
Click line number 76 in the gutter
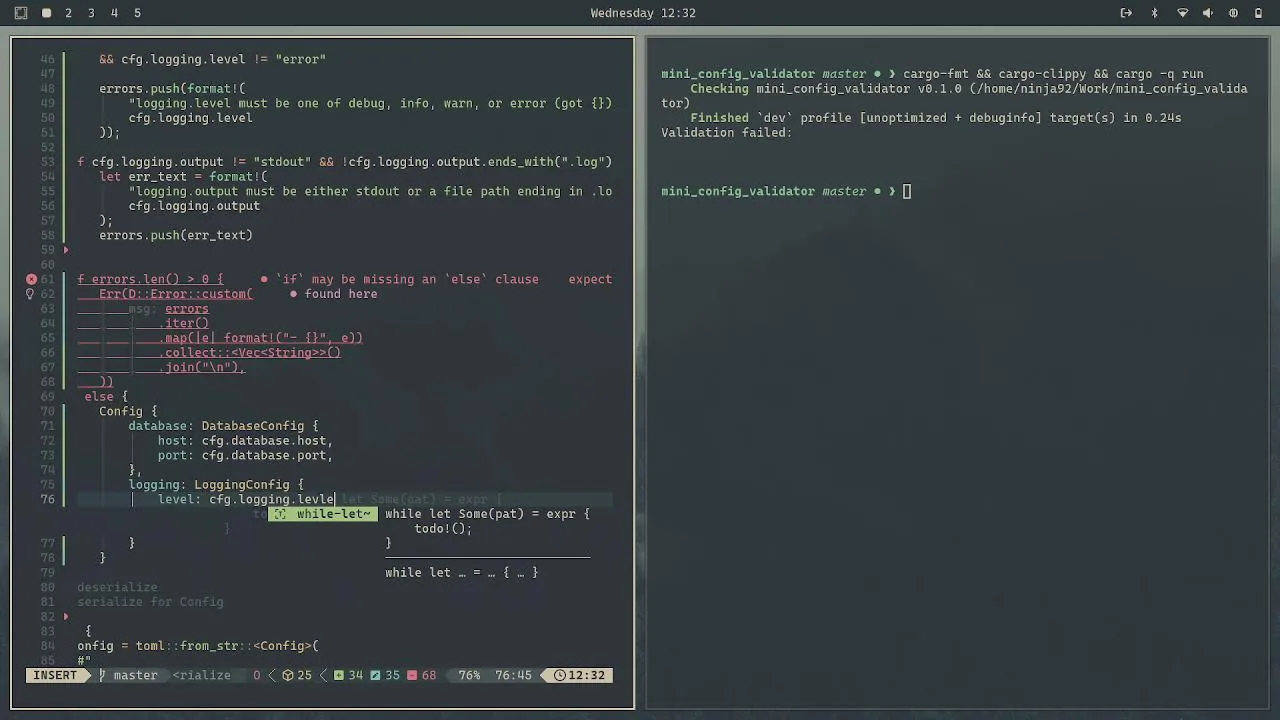tap(47, 499)
